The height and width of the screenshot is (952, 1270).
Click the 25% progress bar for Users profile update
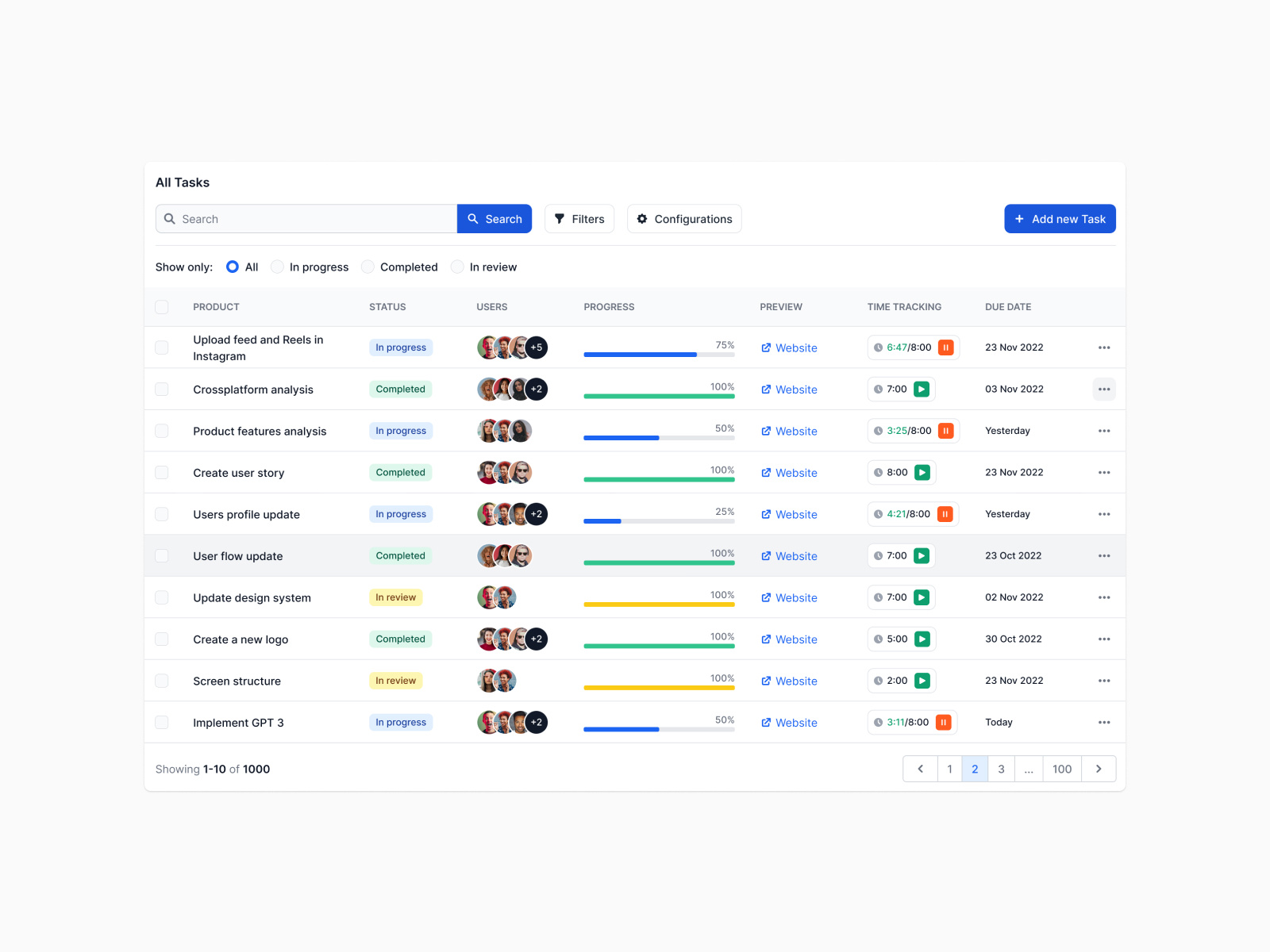pyautogui.click(x=659, y=521)
